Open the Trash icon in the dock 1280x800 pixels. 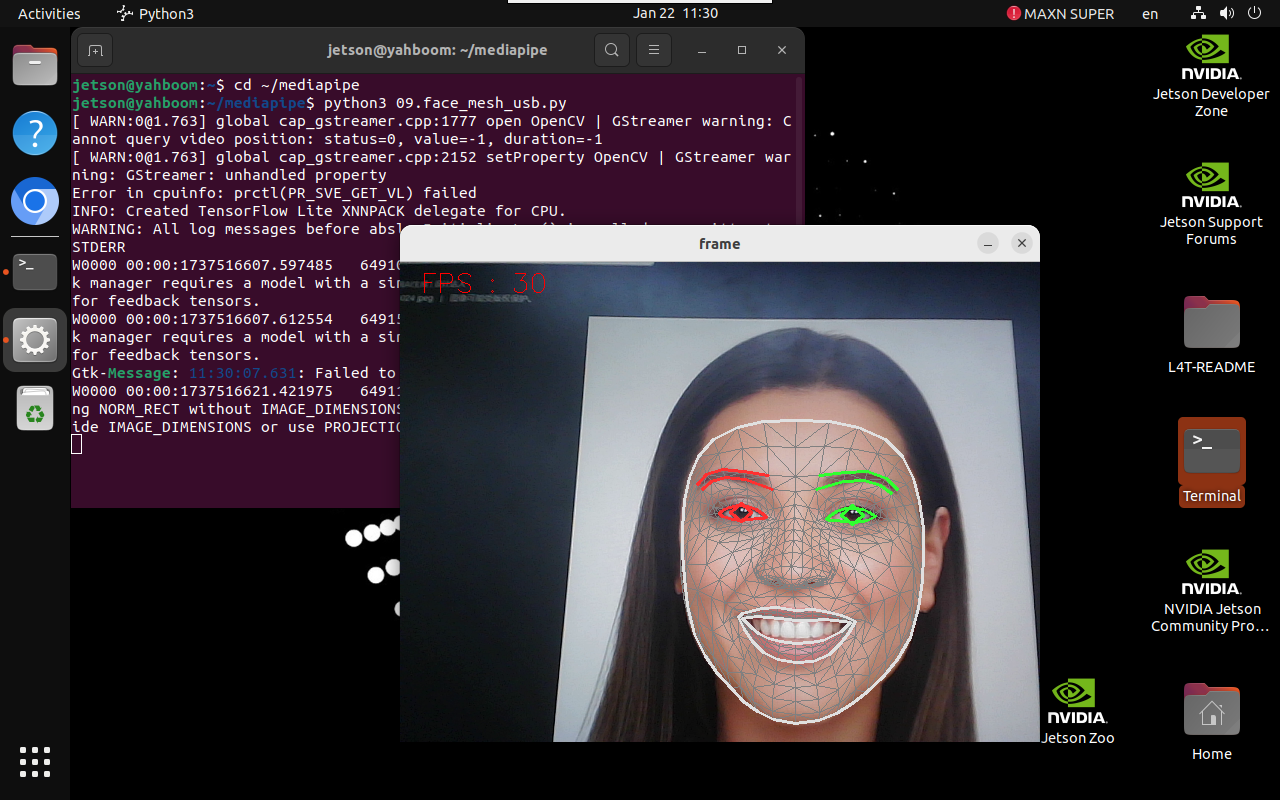pyautogui.click(x=35, y=408)
